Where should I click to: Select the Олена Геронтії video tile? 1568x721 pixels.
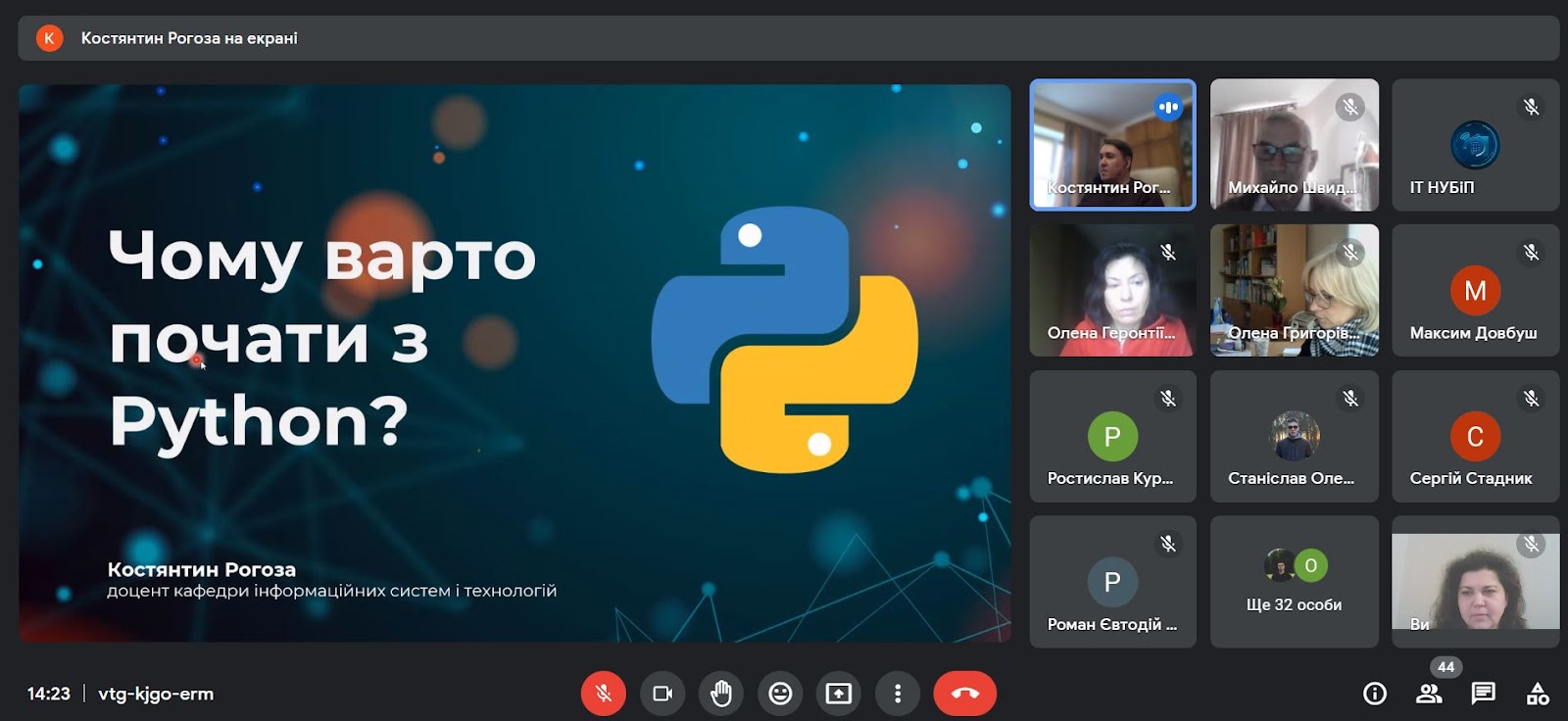1113,290
